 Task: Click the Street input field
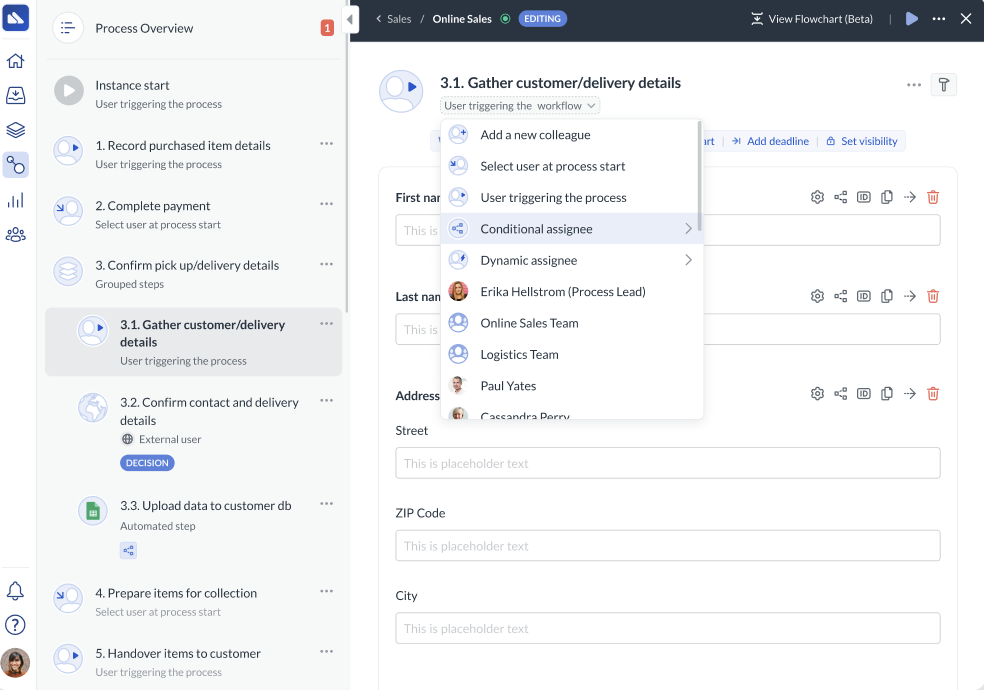point(668,463)
